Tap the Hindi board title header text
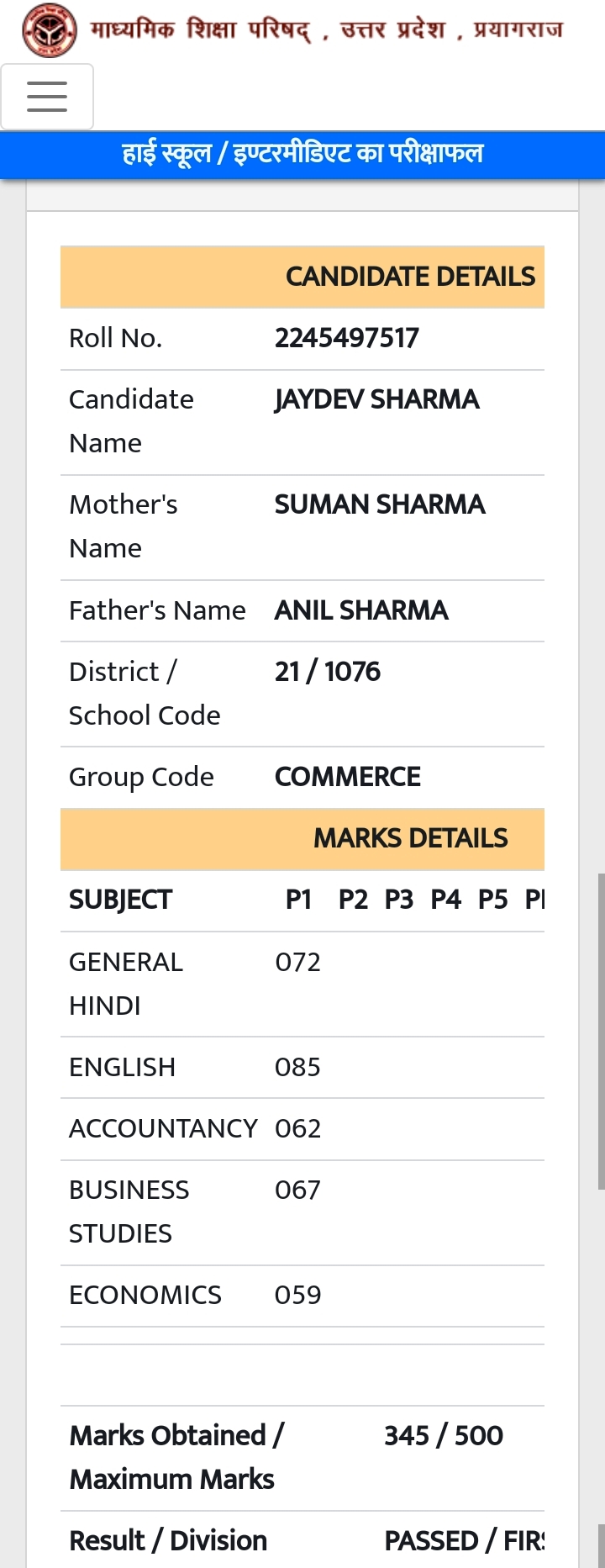 [326, 30]
